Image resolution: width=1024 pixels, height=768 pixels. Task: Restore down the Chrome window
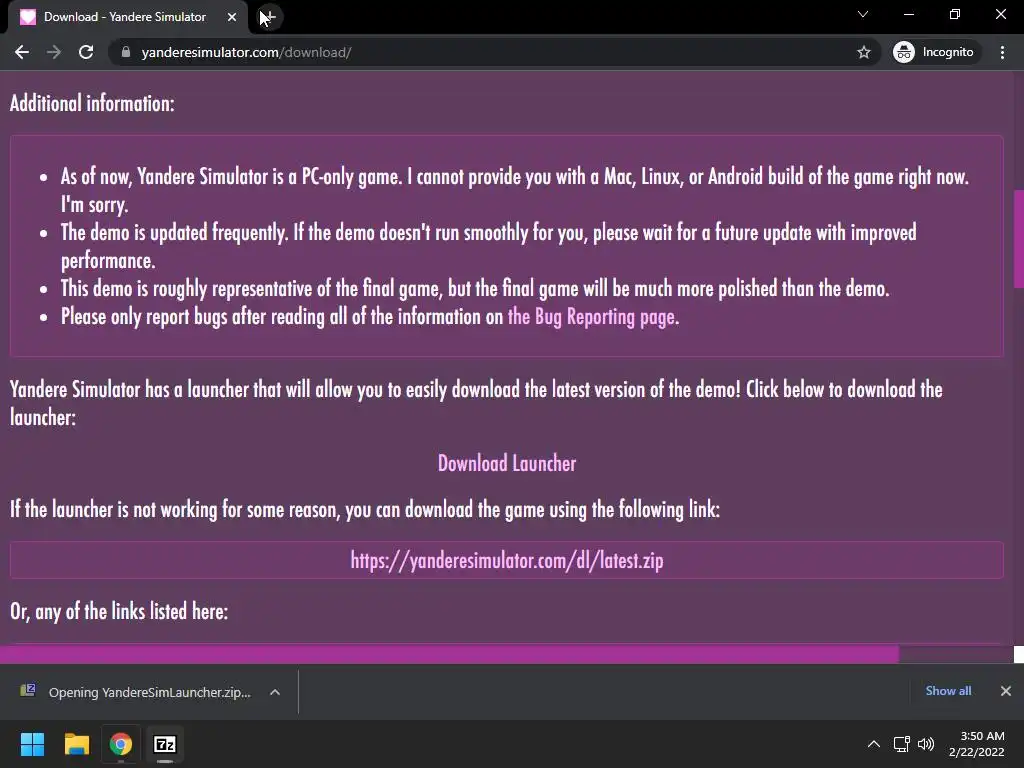coord(955,14)
